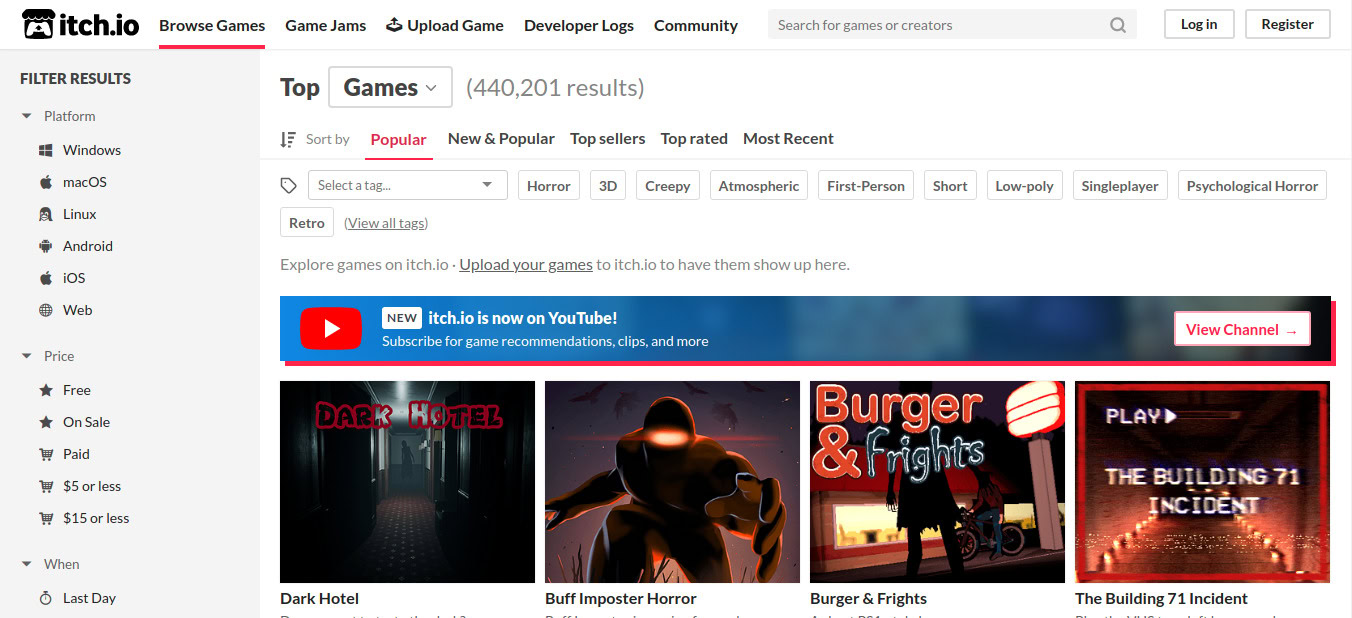Click the Linux penguin icon

click(45, 214)
